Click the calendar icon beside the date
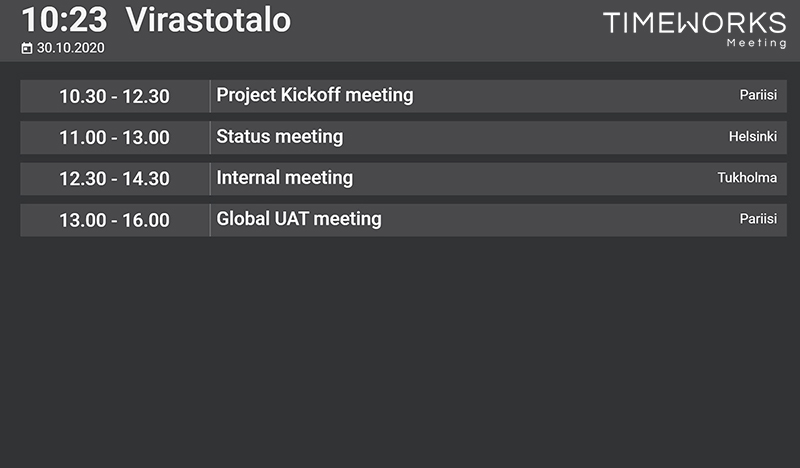This screenshot has width=800, height=468. (x=27, y=48)
